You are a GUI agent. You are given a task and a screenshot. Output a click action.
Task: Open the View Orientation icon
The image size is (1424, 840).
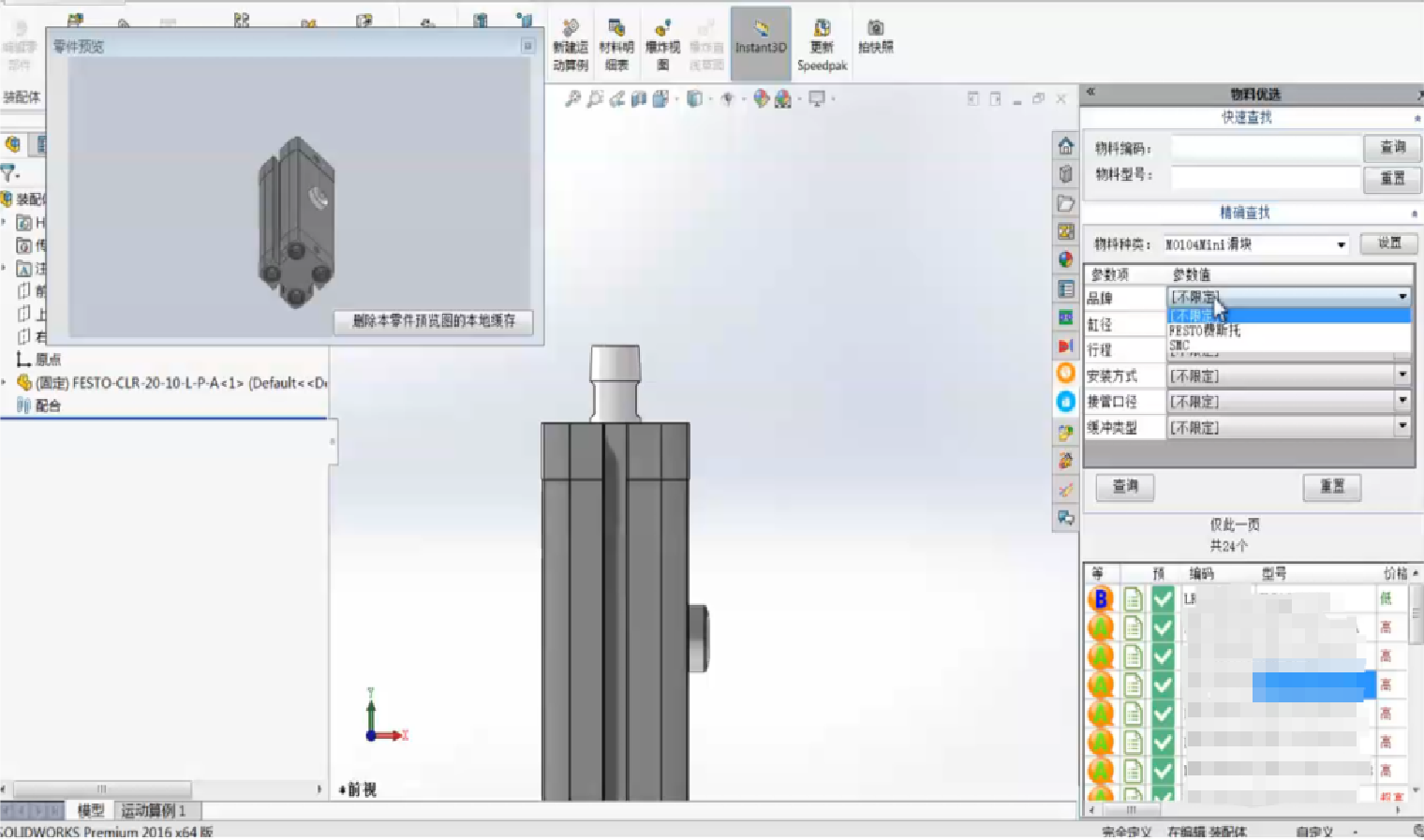pos(661,98)
